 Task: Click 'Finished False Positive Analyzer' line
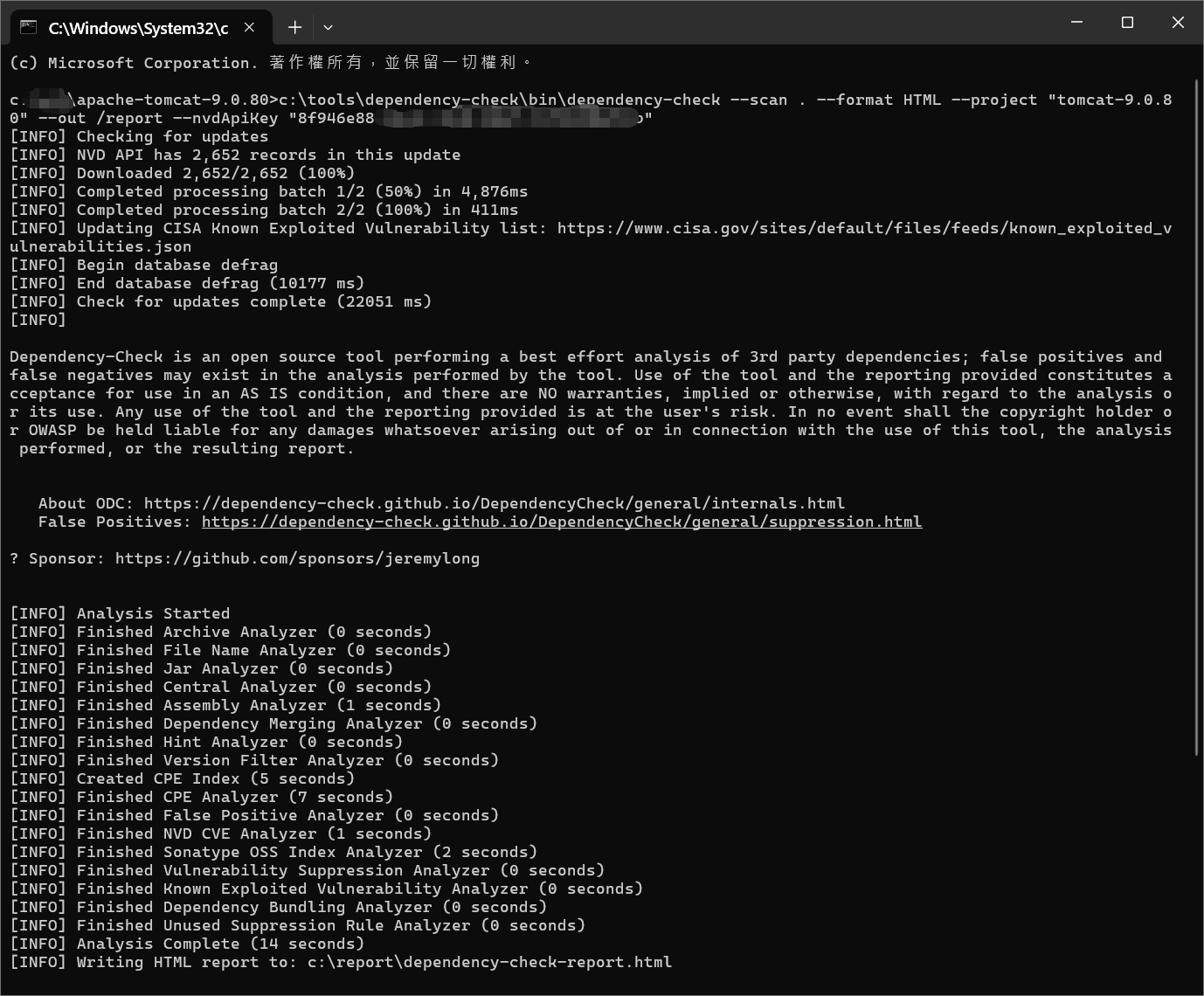[x=254, y=815]
